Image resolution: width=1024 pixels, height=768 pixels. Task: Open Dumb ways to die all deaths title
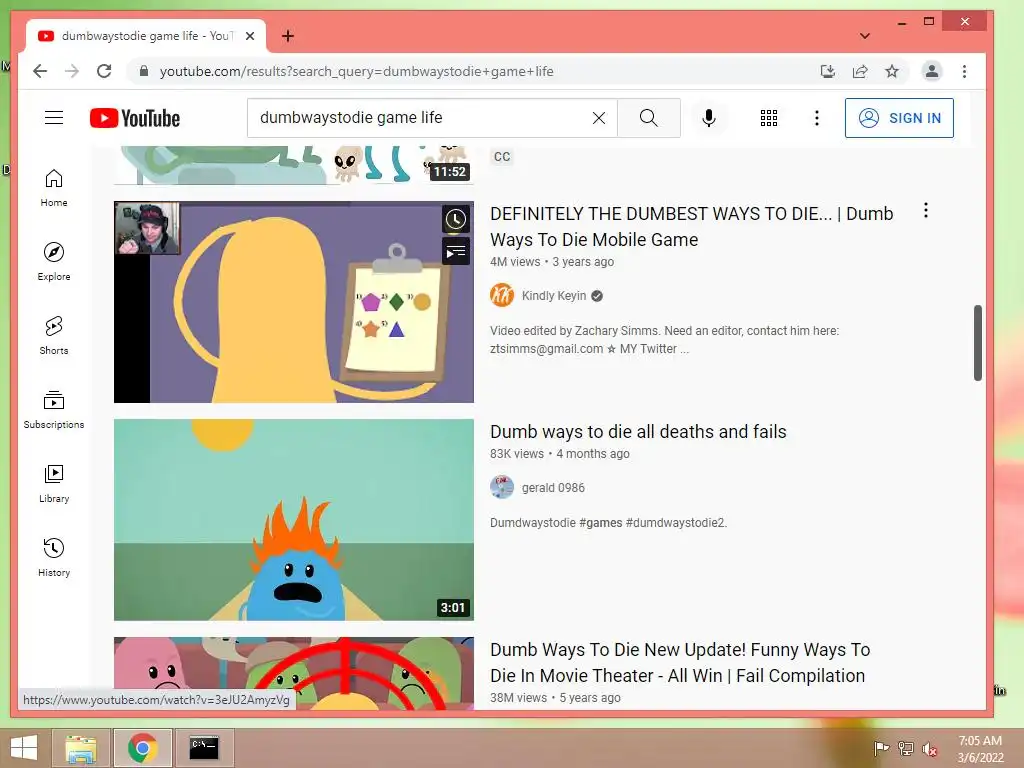[x=638, y=432]
